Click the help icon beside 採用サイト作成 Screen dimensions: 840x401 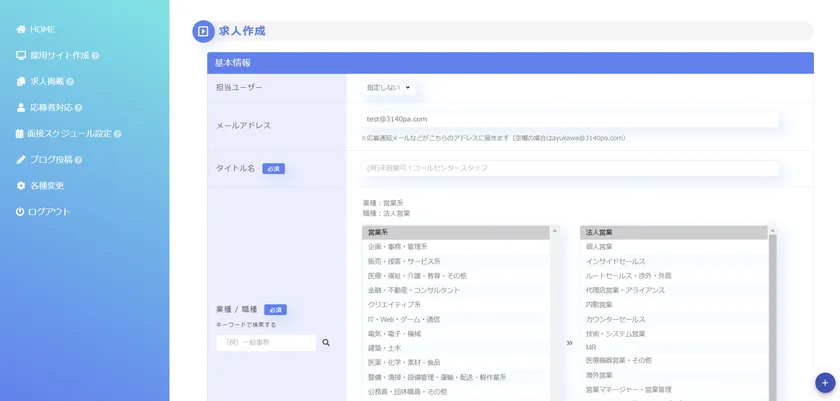pos(95,56)
